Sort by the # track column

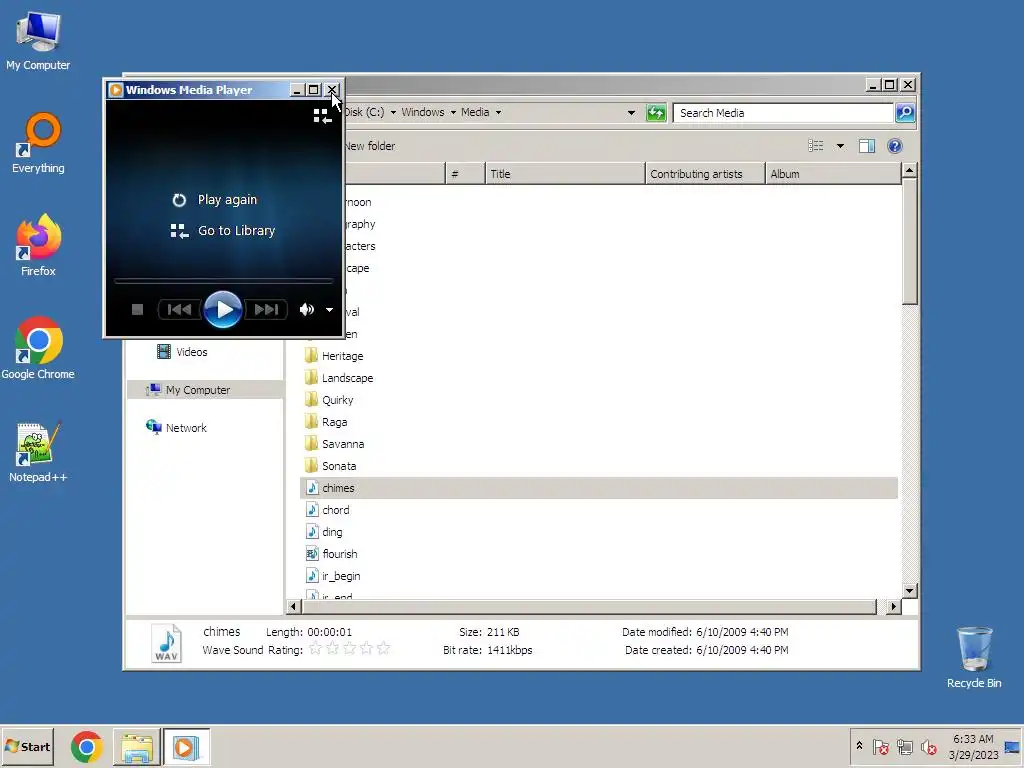(x=465, y=174)
